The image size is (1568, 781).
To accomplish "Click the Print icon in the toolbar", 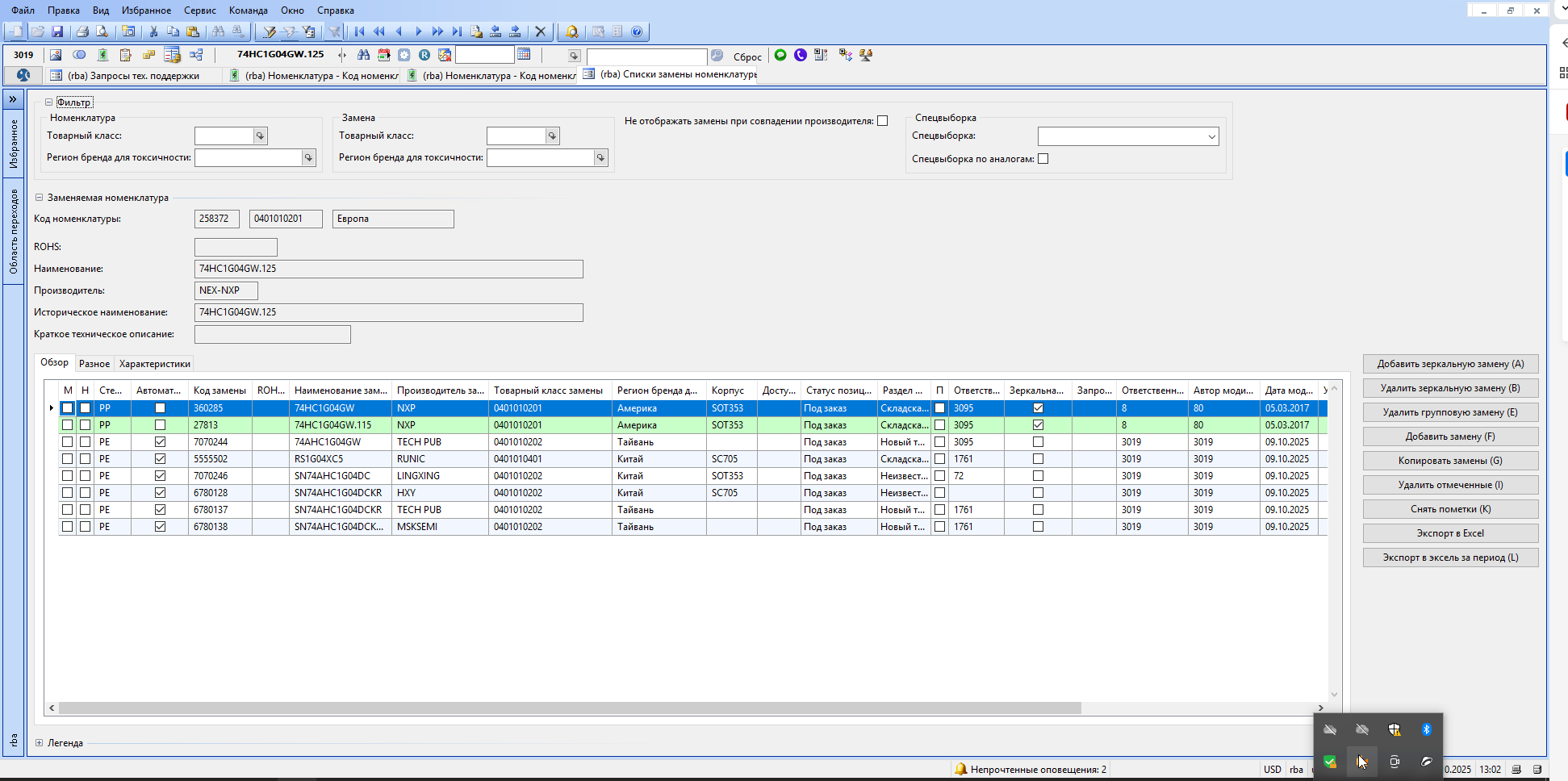I will [82, 31].
